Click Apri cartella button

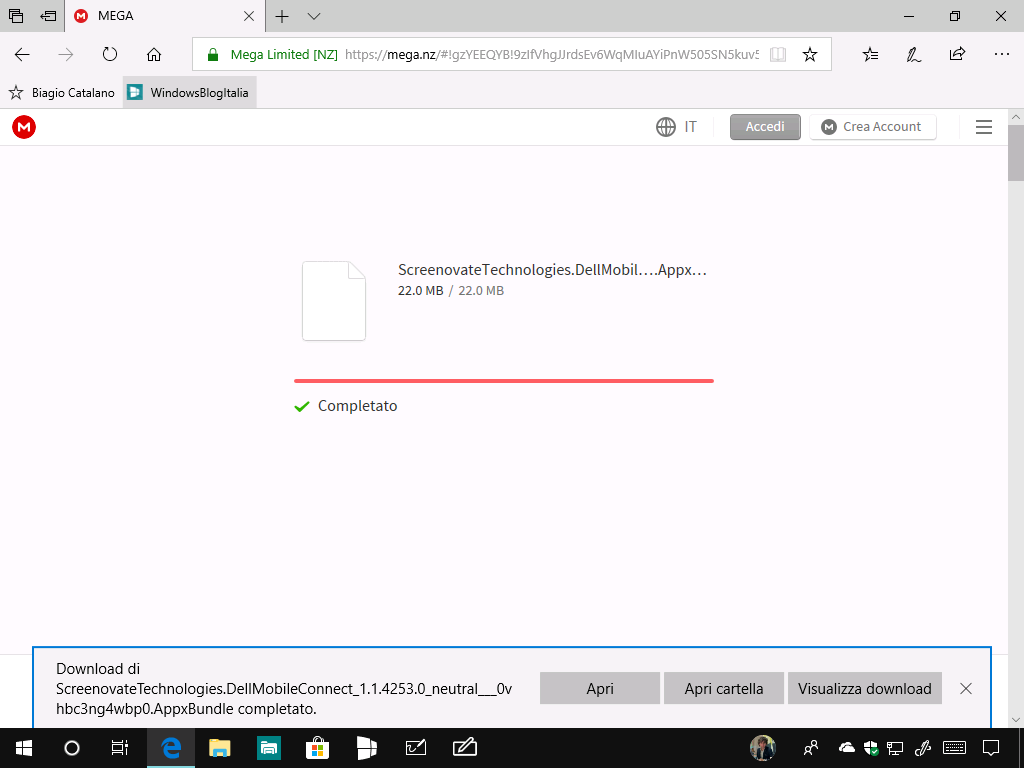tap(724, 688)
